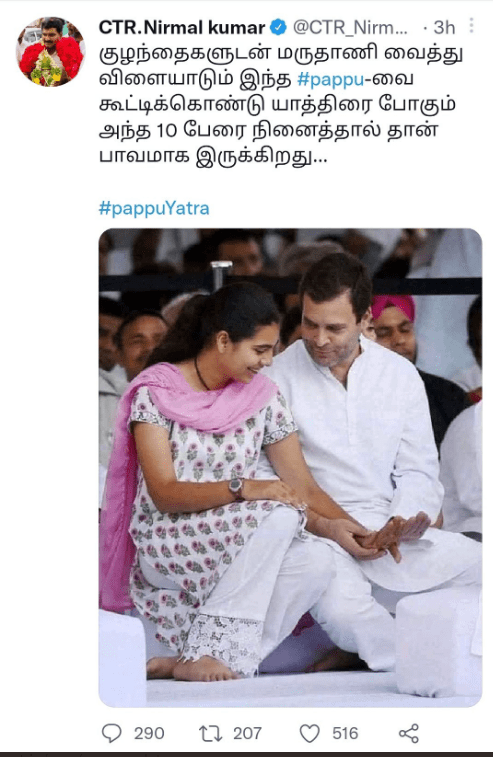Click the blue verified badge
This screenshot has height=757, width=493.
(x=278, y=27)
